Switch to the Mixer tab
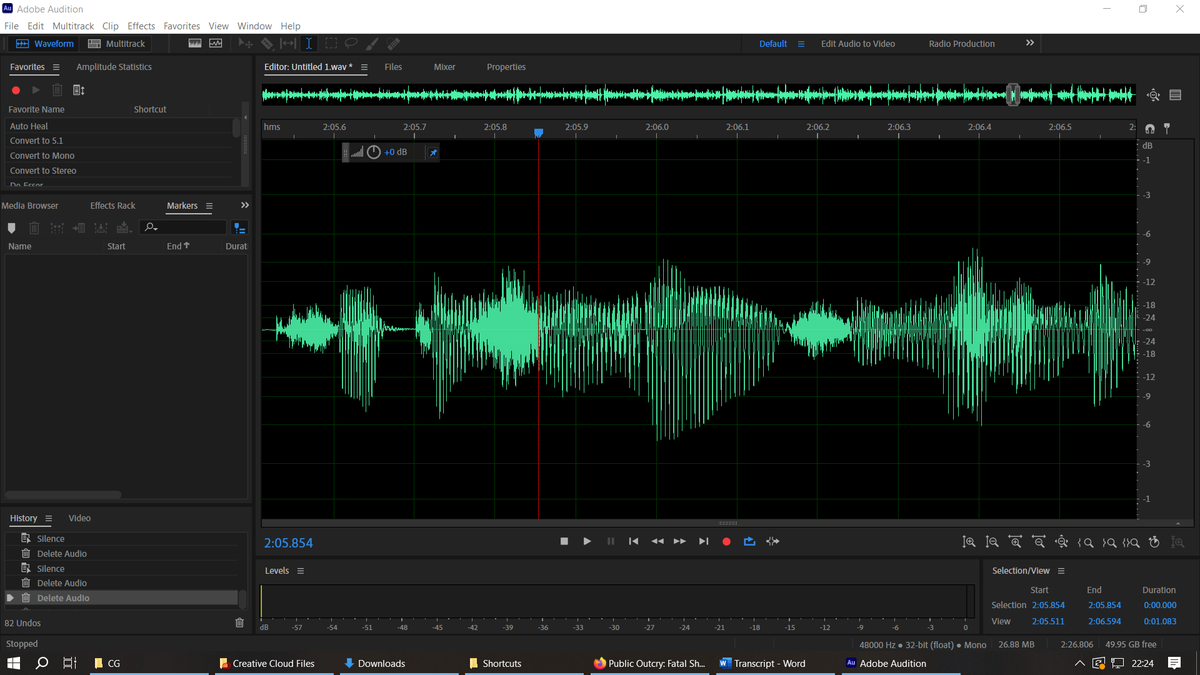 click(444, 67)
